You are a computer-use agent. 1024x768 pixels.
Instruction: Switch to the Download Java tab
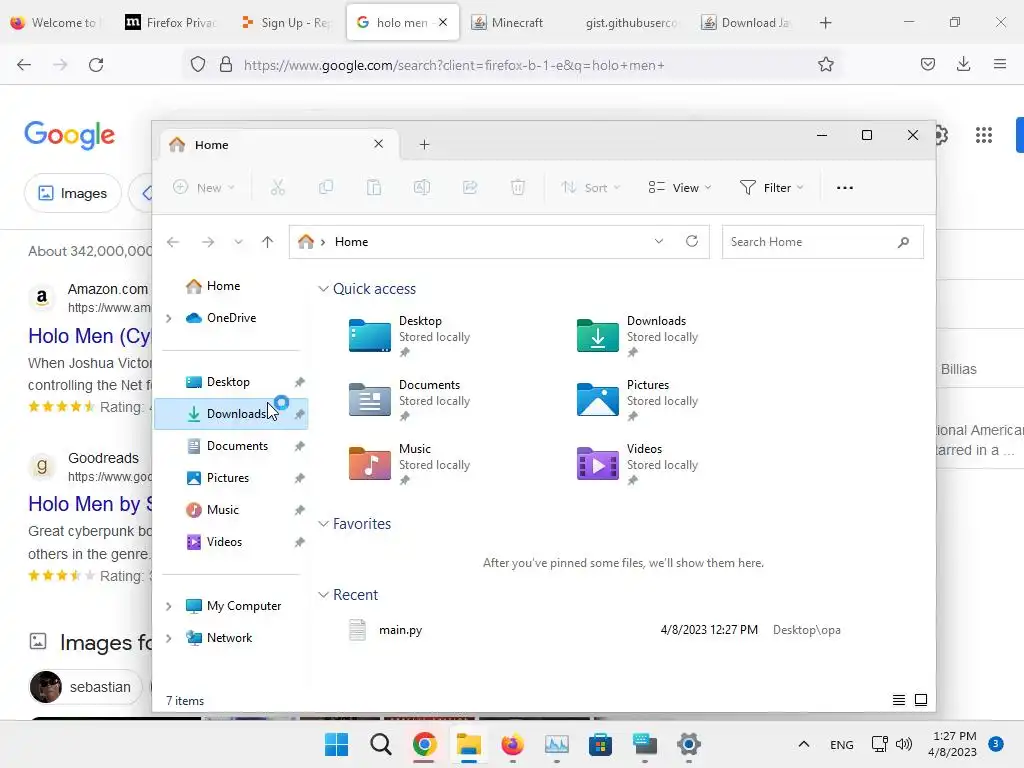745,23
